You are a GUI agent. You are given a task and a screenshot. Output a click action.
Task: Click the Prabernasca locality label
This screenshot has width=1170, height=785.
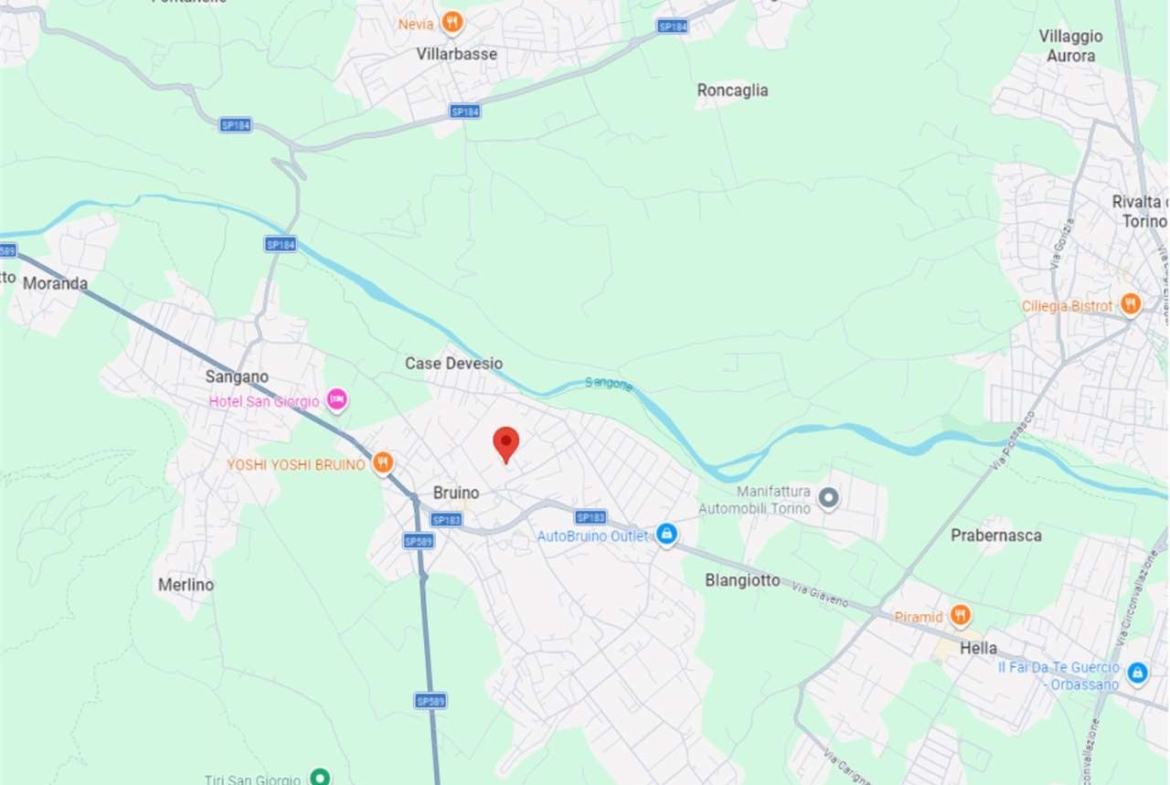(x=995, y=535)
